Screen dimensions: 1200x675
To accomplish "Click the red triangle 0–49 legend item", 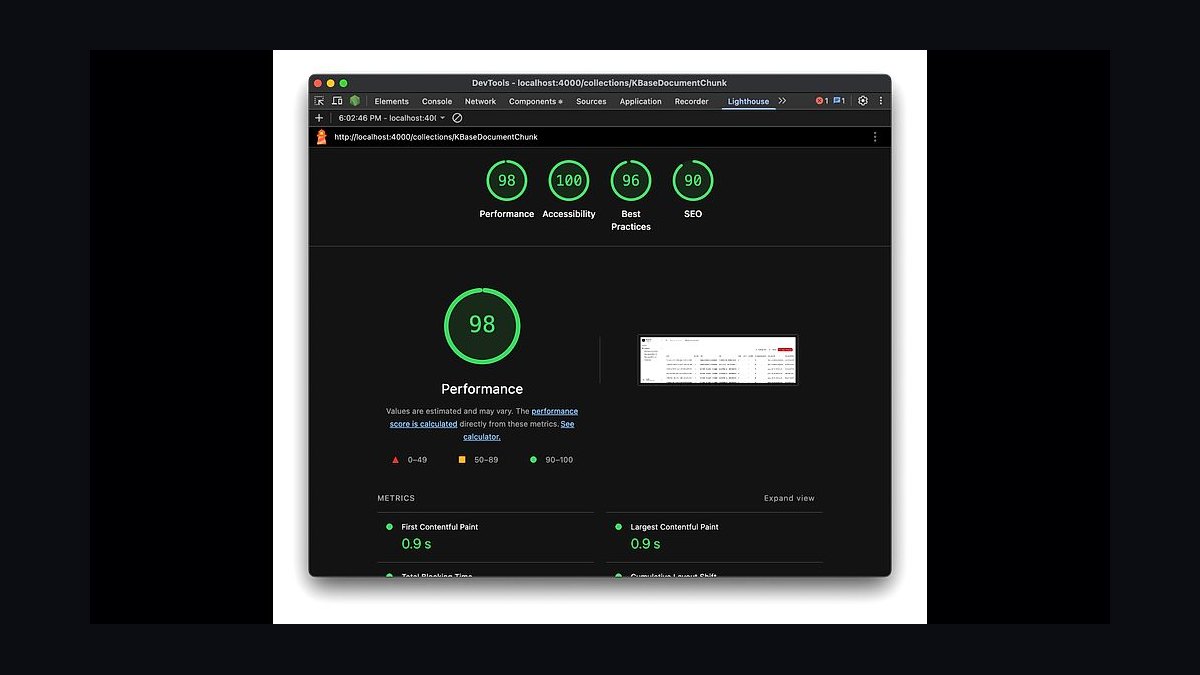I will (x=409, y=460).
